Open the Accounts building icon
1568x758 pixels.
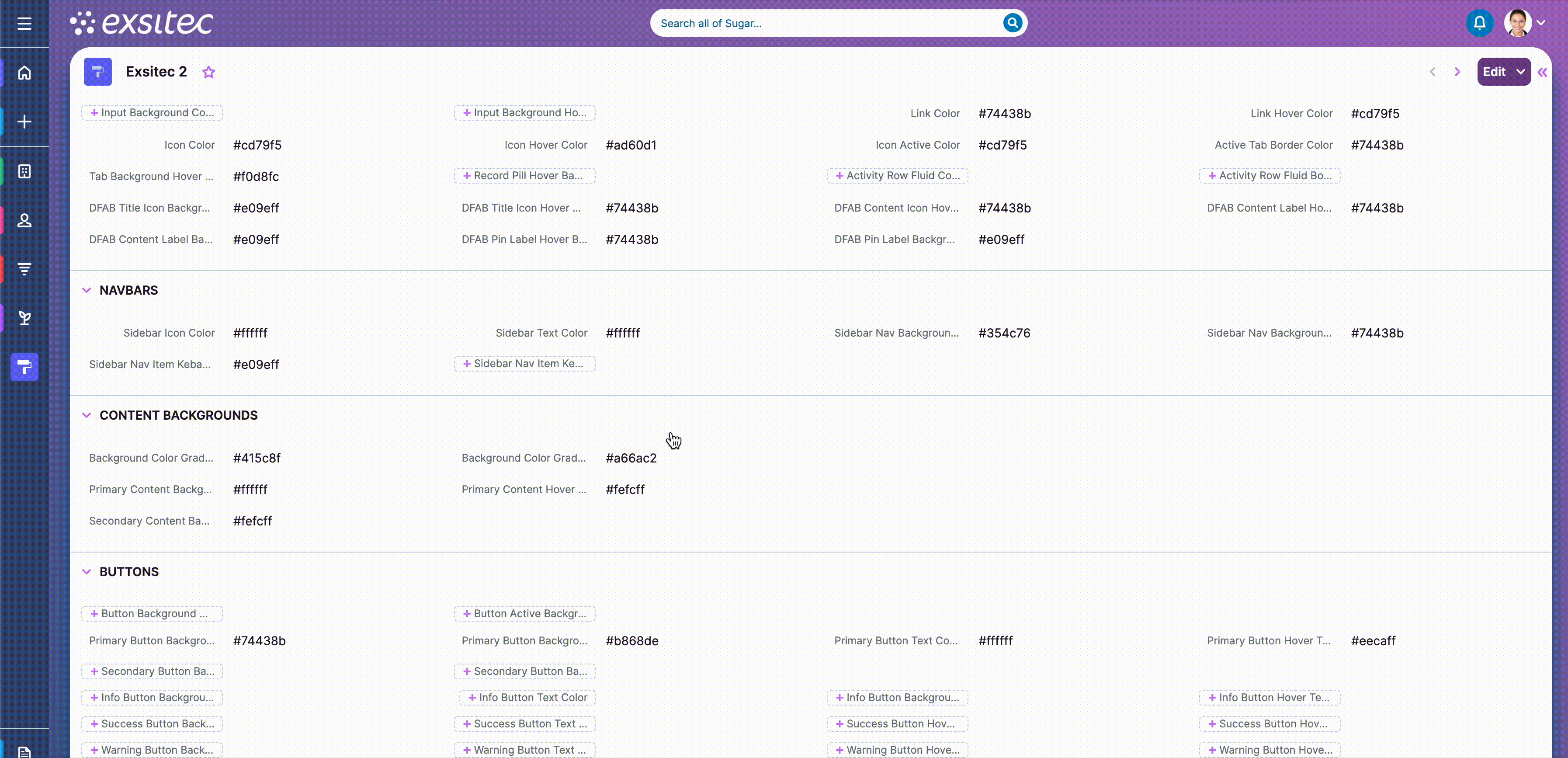pos(24,172)
